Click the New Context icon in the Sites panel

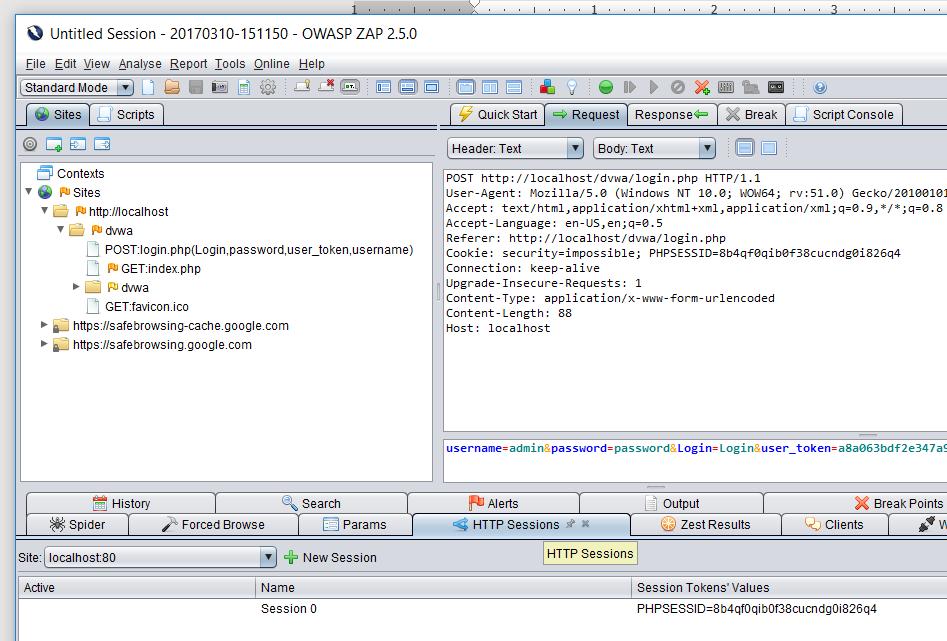[x=54, y=144]
